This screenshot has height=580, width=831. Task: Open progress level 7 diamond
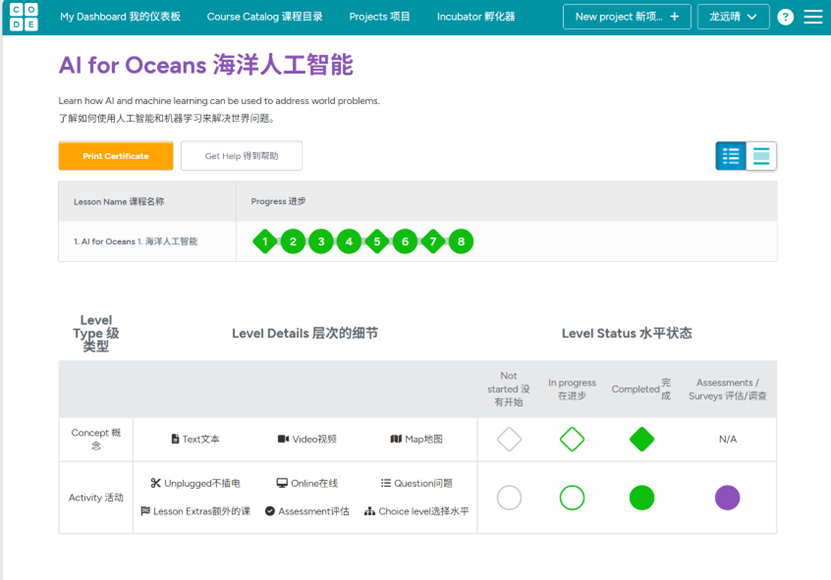coord(434,242)
